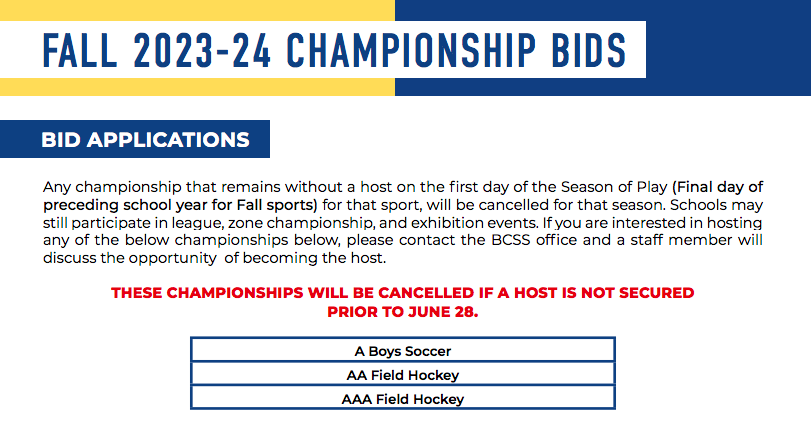Screen dimensions: 811x430
Task: Click the 'BCSS office' mention in paragraph
Action: (534, 240)
